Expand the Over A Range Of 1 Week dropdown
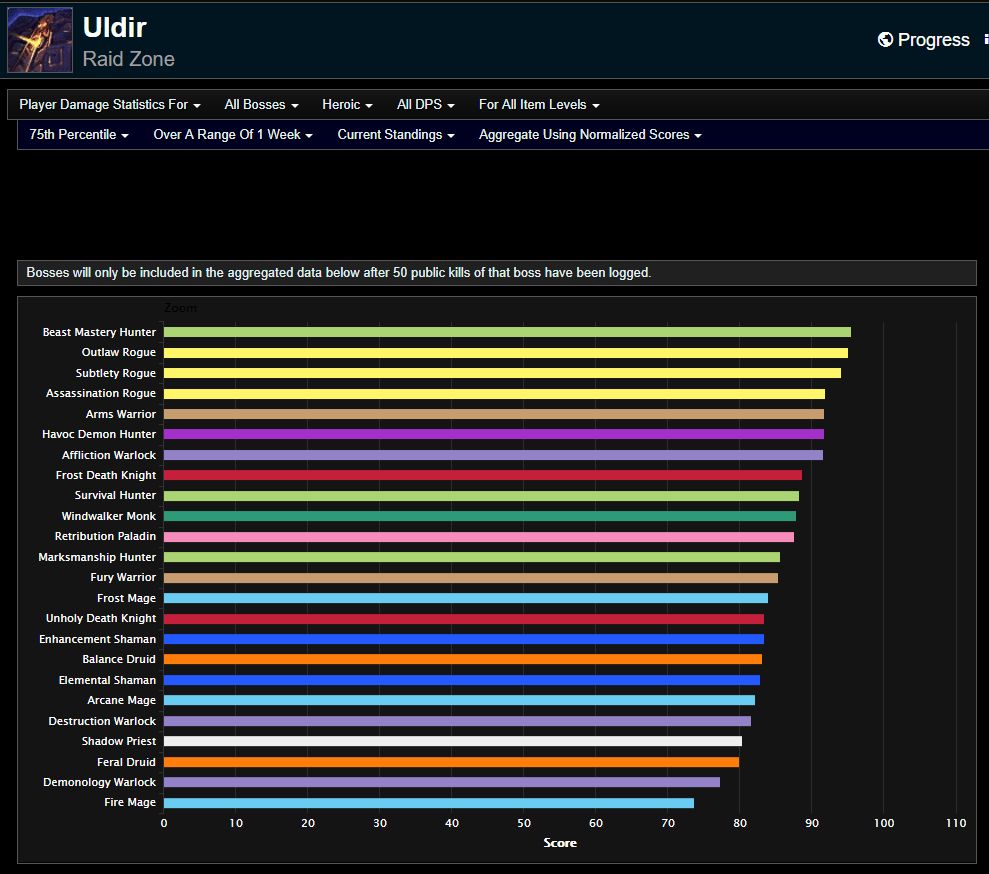 232,134
